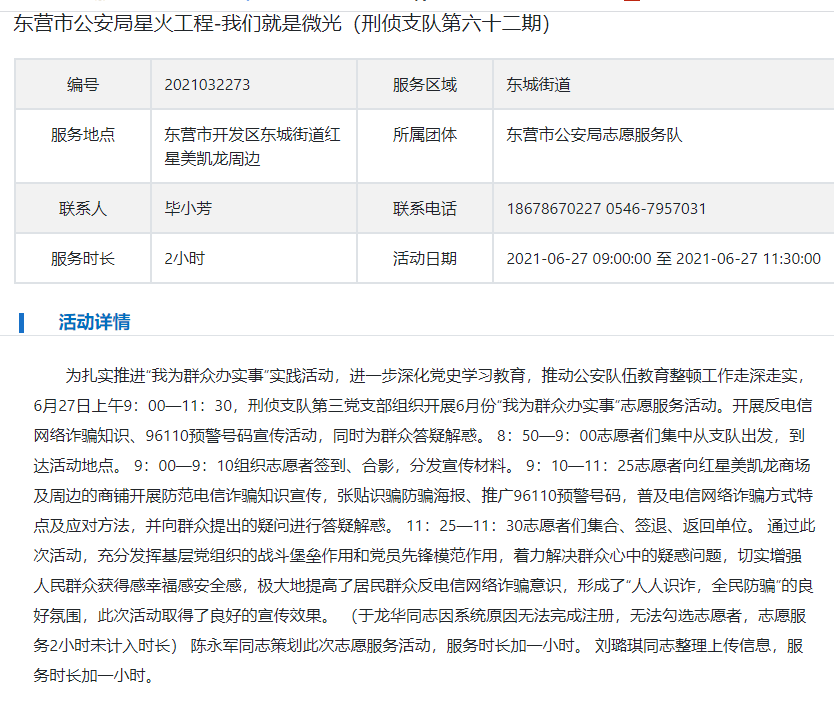834x706 pixels.
Task: Click the 联系电话 label cell
Action: [x=424, y=209]
